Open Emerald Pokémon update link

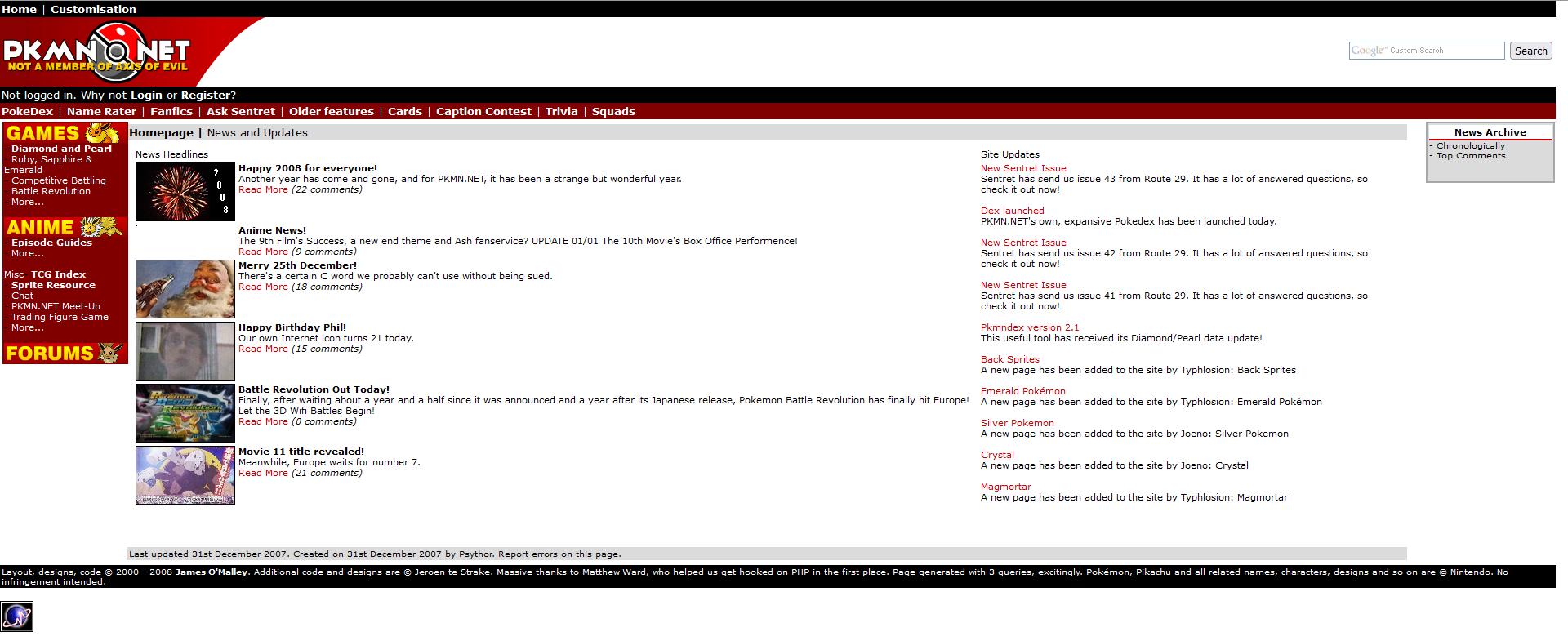[x=1023, y=391]
